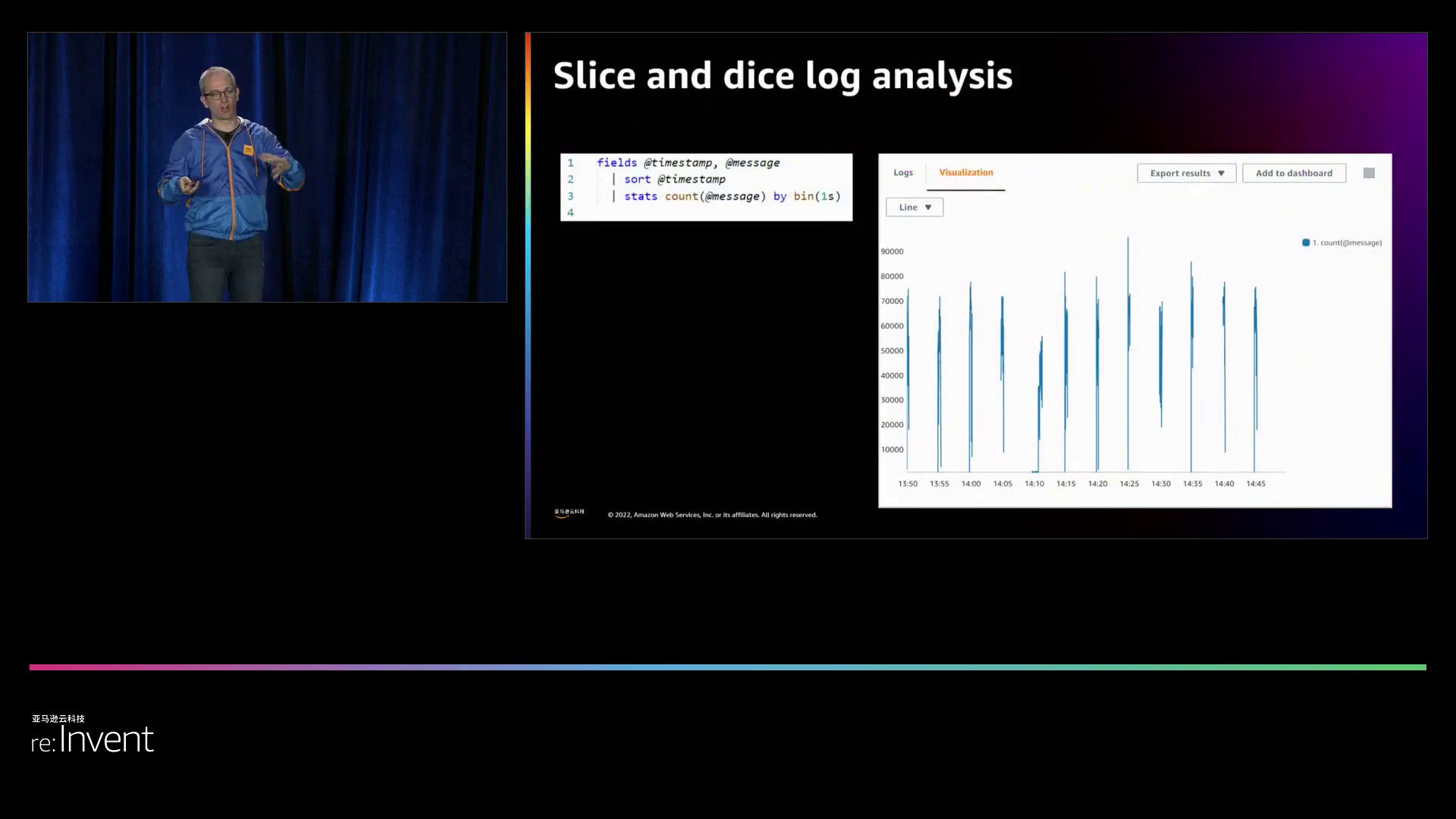The height and width of the screenshot is (819, 1456).
Task: Open the Line chart type dropdown
Action: coord(915,208)
